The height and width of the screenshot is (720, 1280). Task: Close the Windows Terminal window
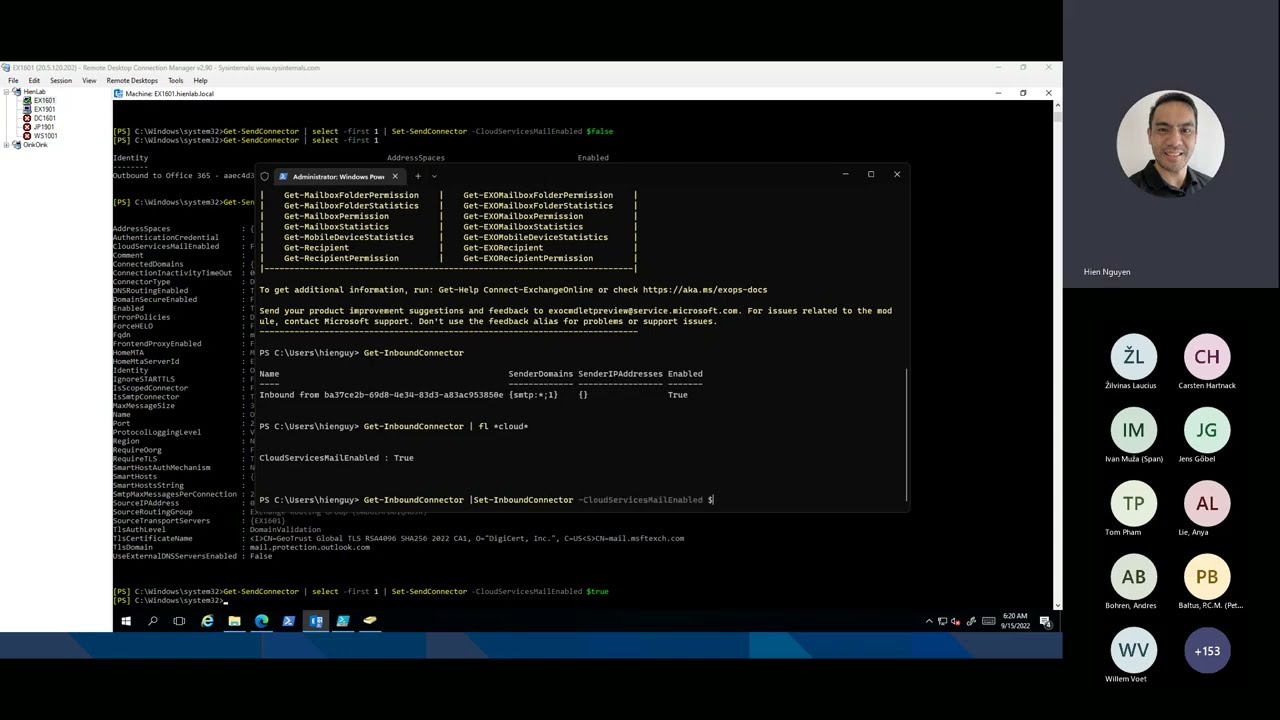[x=897, y=175]
